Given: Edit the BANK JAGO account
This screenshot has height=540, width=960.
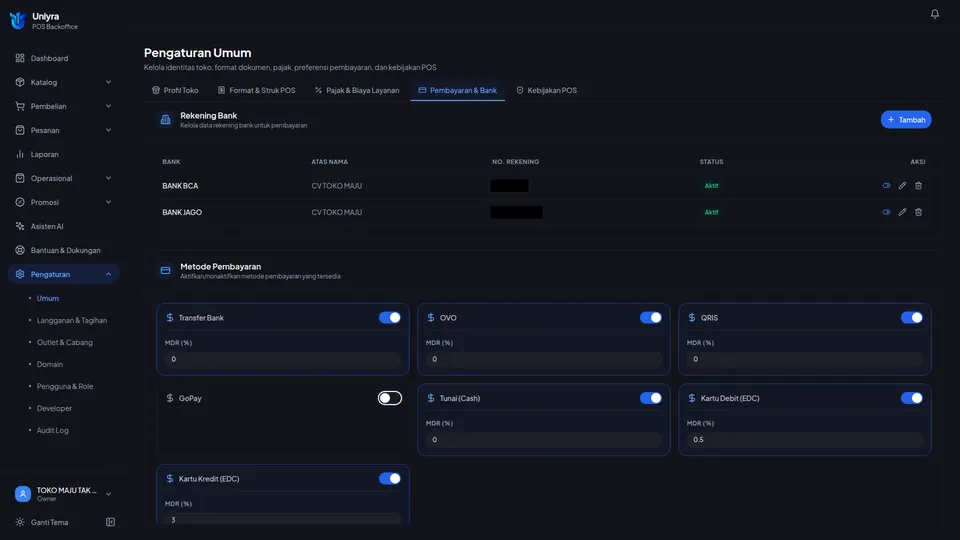Looking at the screenshot, I should 902,212.
